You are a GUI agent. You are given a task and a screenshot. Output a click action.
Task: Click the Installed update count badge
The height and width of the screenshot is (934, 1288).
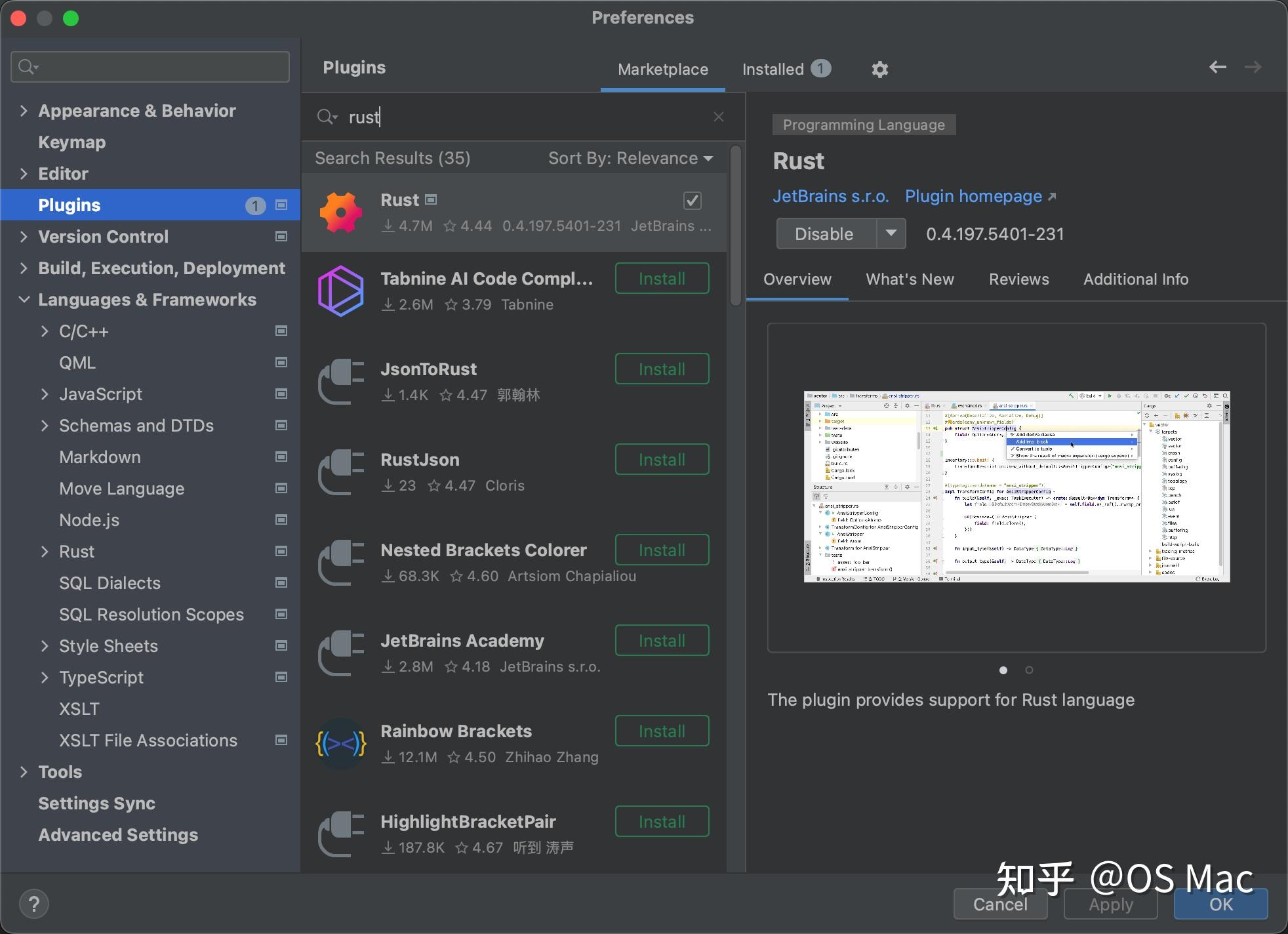click(x=820, y=68)
